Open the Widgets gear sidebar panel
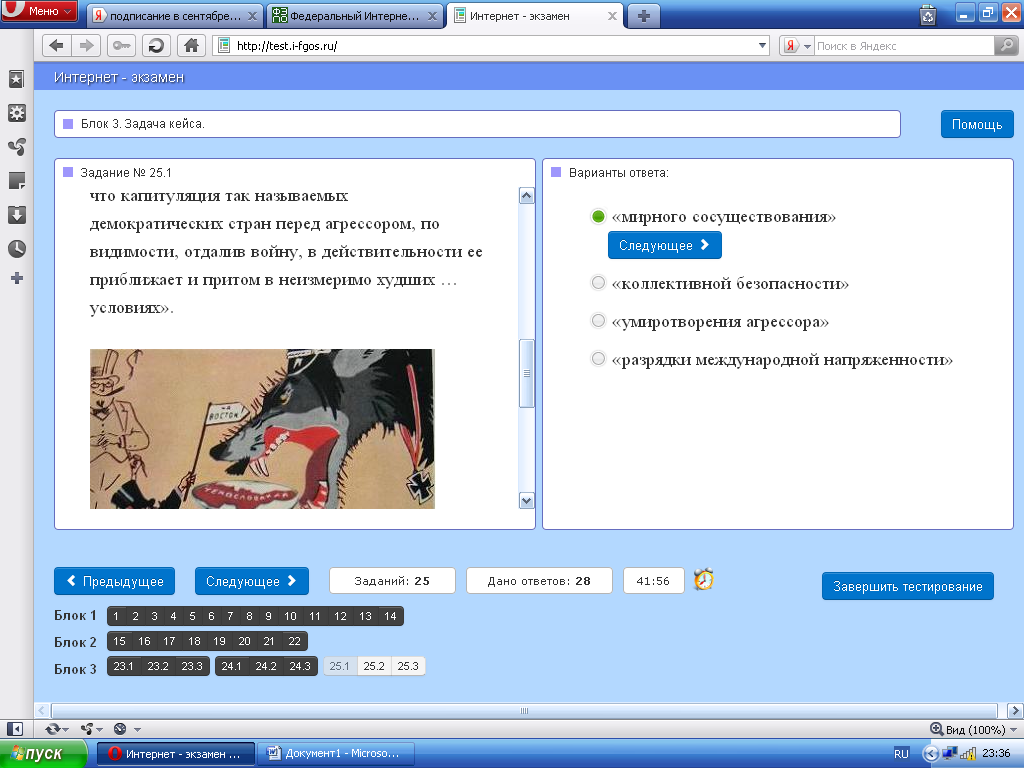This screenshot has width=1024, height=768. pos(16,113)
